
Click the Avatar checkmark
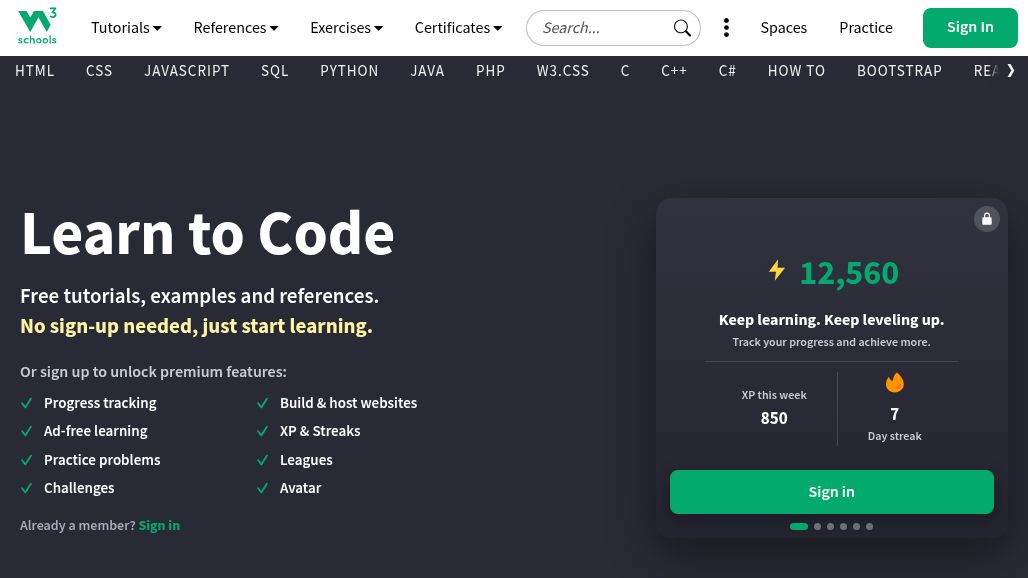[x=263, y=488]
